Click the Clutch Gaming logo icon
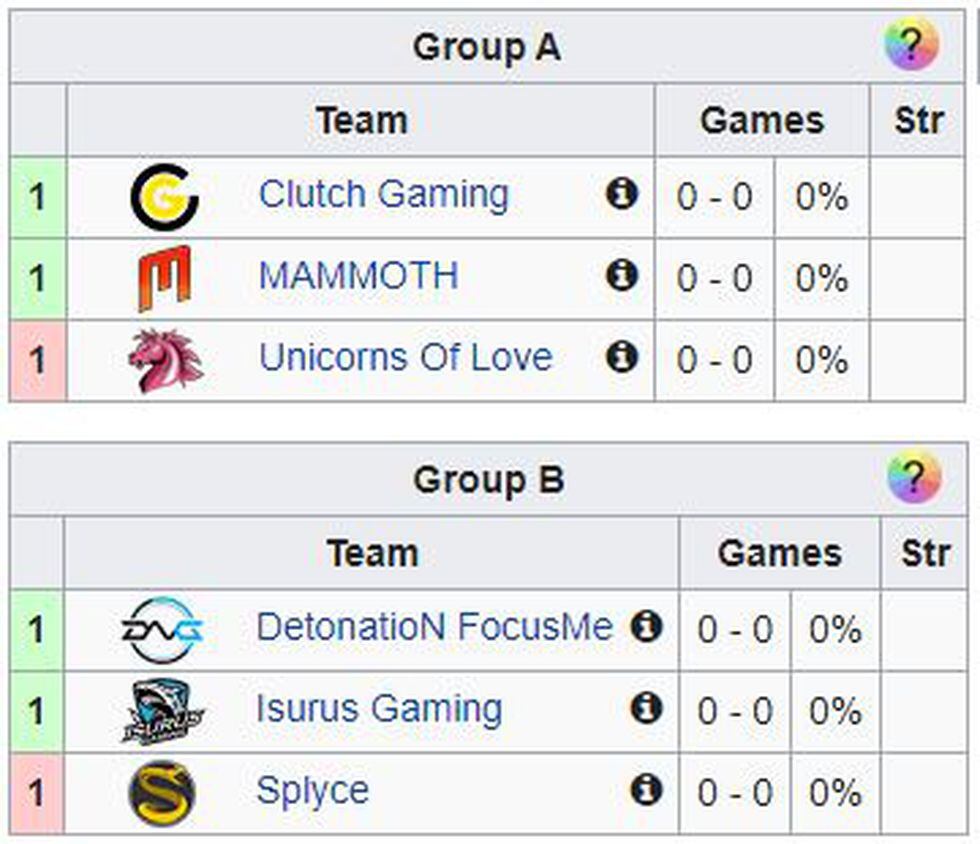 point(164,197)
